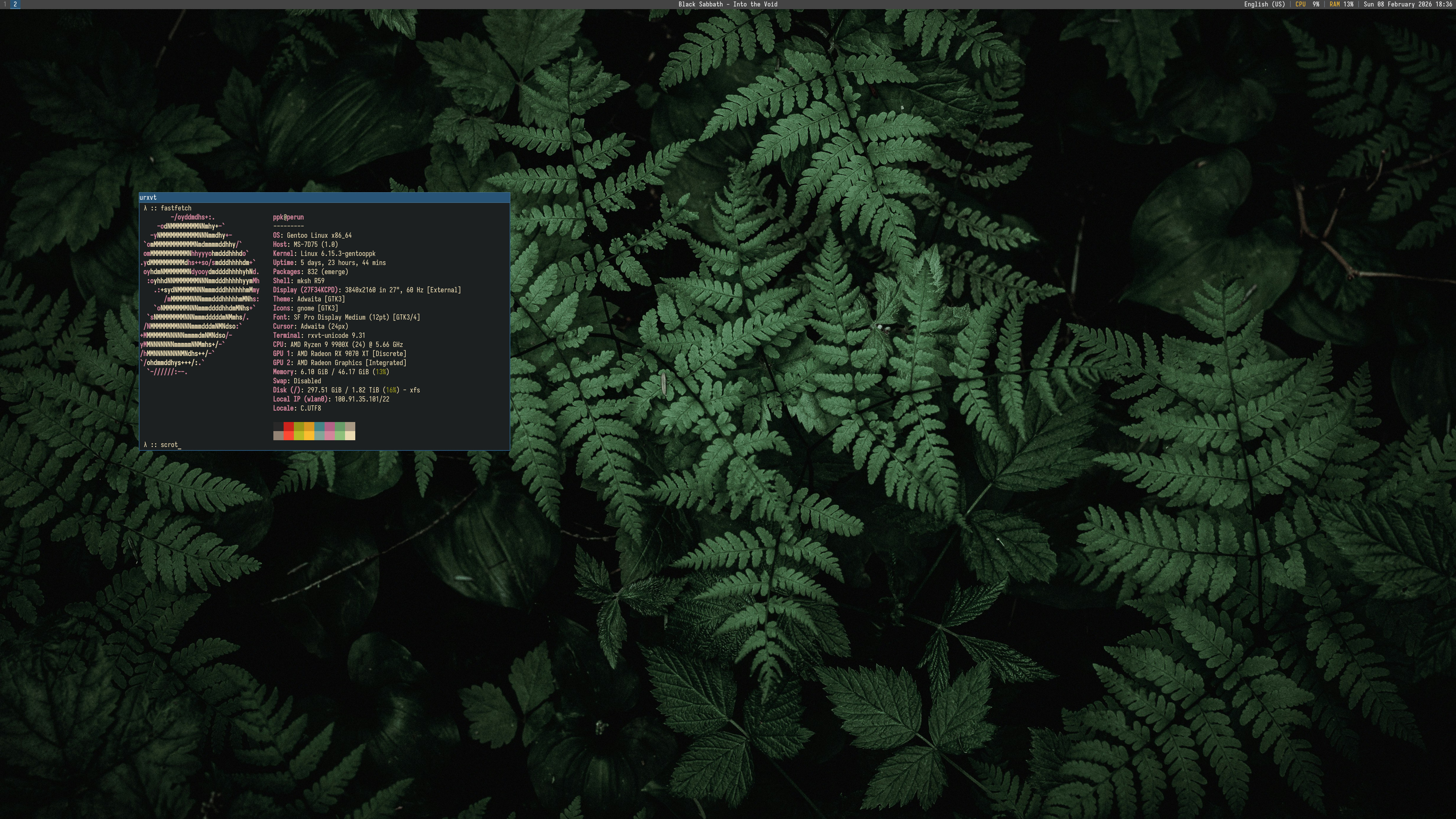The image size is (1456, 819).
Task: Select workspace 2 in the bar
Action: tap(15, 4)
